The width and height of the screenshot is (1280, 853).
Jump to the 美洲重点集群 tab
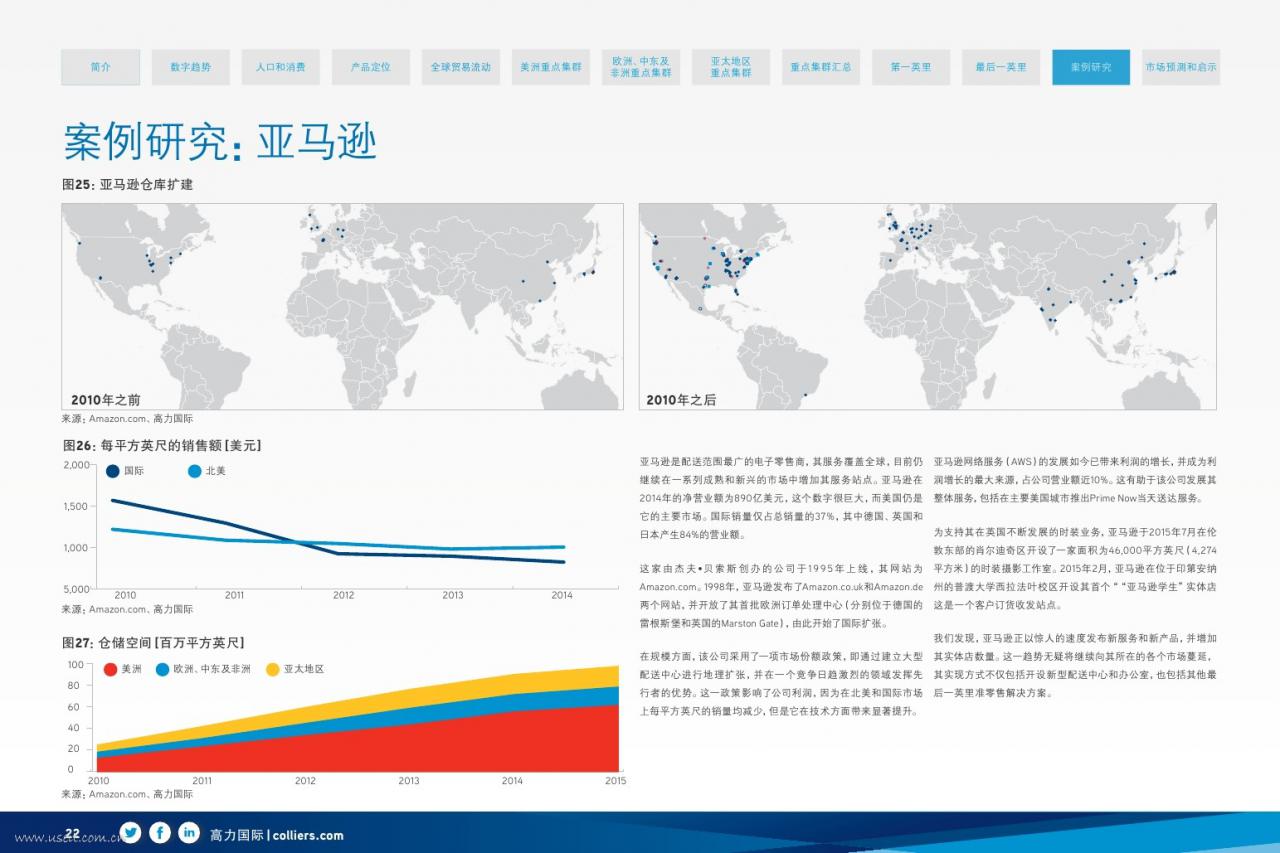pos(551,67)
